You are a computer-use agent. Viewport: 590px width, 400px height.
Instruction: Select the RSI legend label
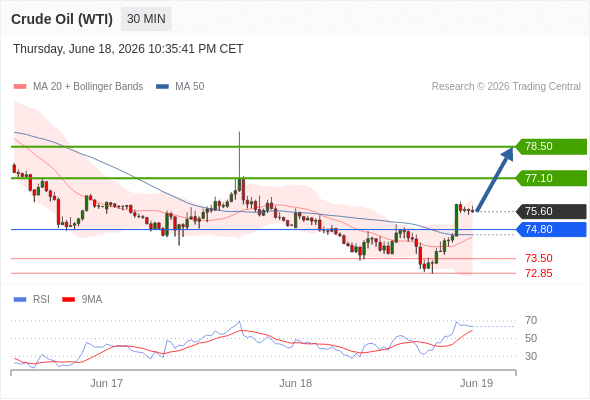pos(41,300)
